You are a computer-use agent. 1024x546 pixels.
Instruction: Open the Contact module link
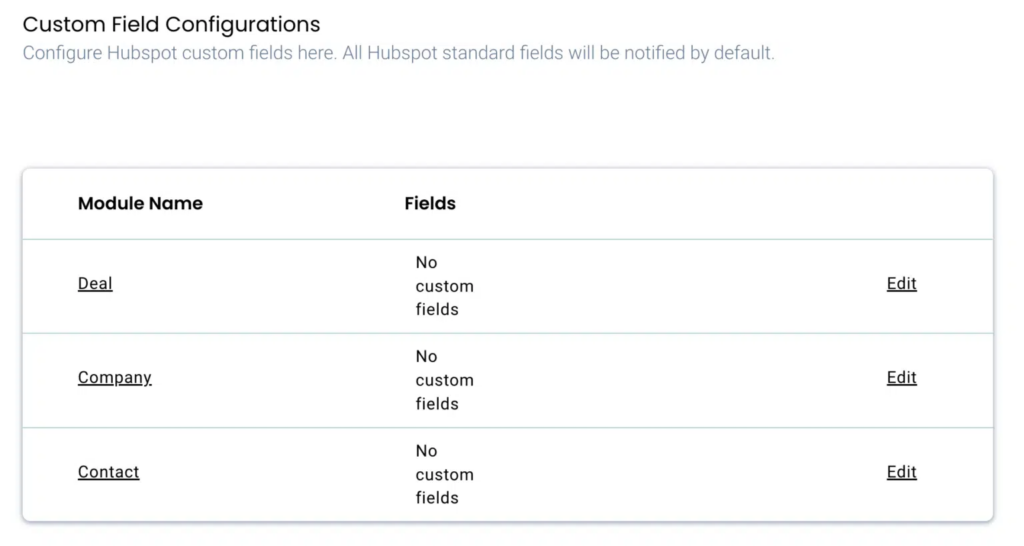pyautogui.click(x=108, y=472)
